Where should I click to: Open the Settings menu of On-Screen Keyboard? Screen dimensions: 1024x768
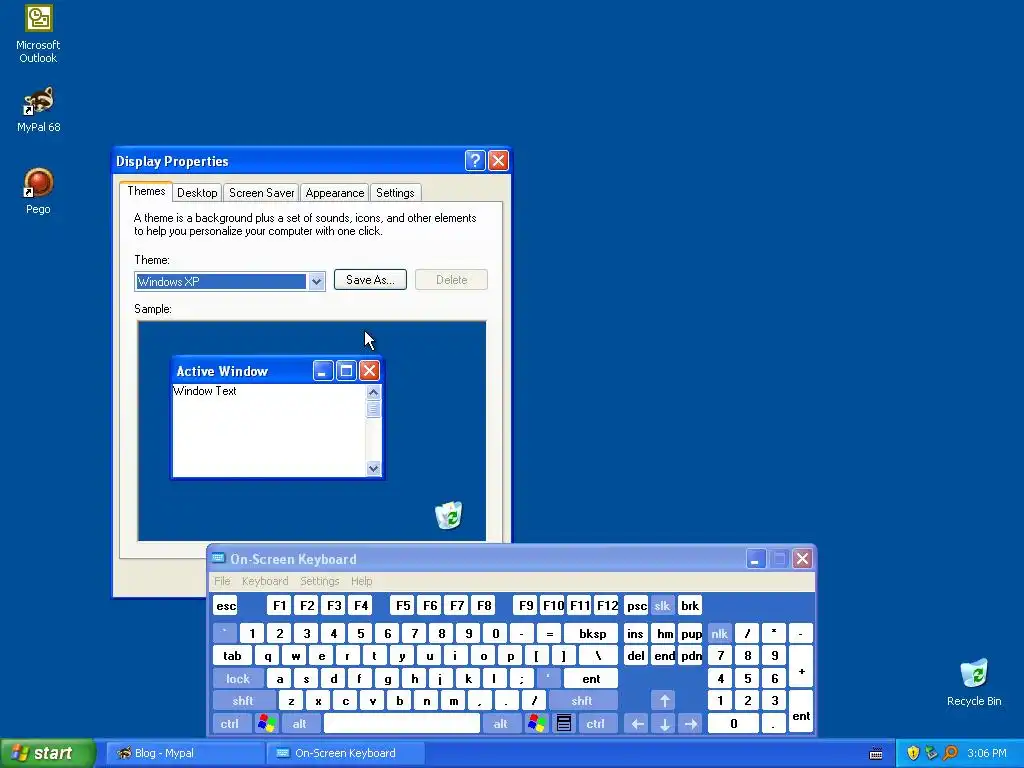319,581
